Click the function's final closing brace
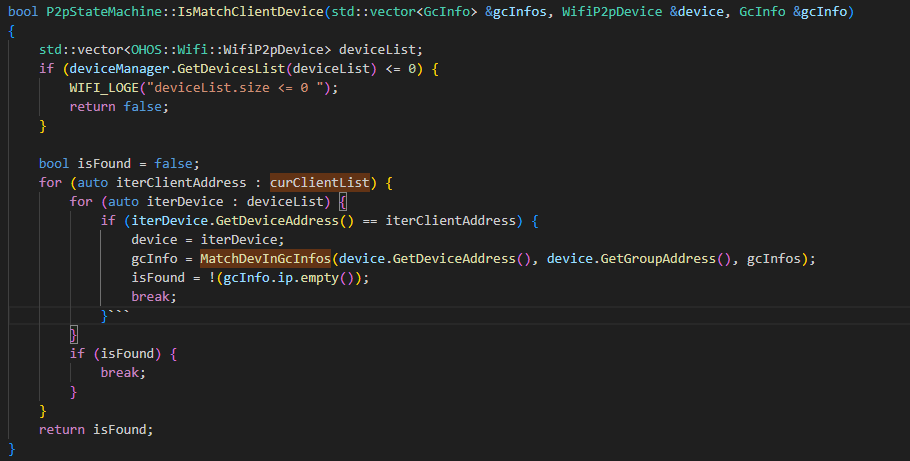The height and width of the screenshot is (461, 910). click(x=12, y=449)
